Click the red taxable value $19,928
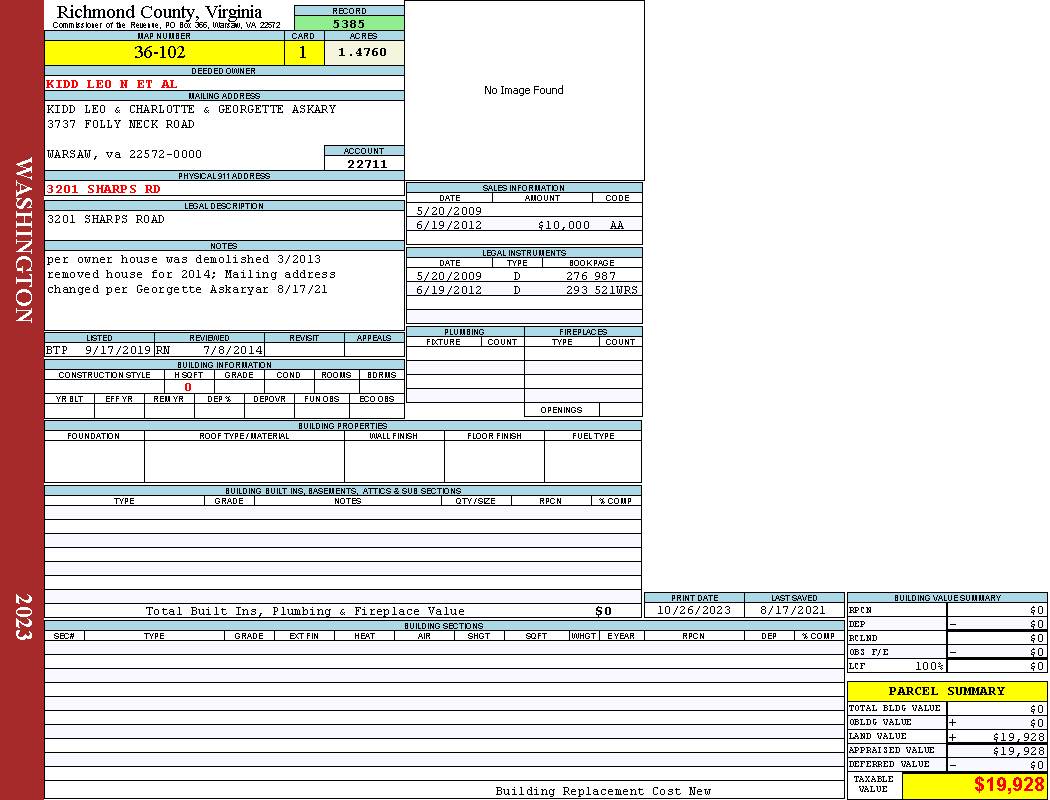 pos(1008,785)
